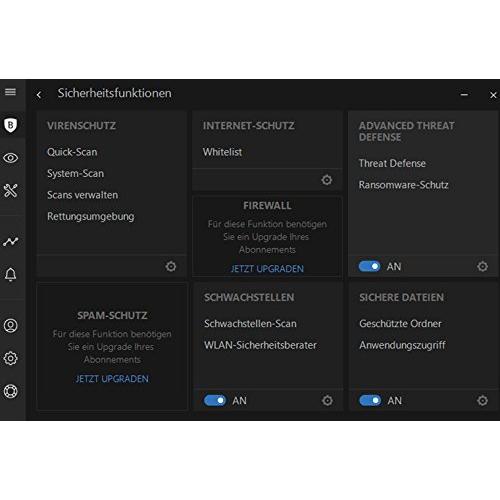500x500 pixels.
Task: Open WLAN-Sicherheitsberater
Action: pos(260,345)
